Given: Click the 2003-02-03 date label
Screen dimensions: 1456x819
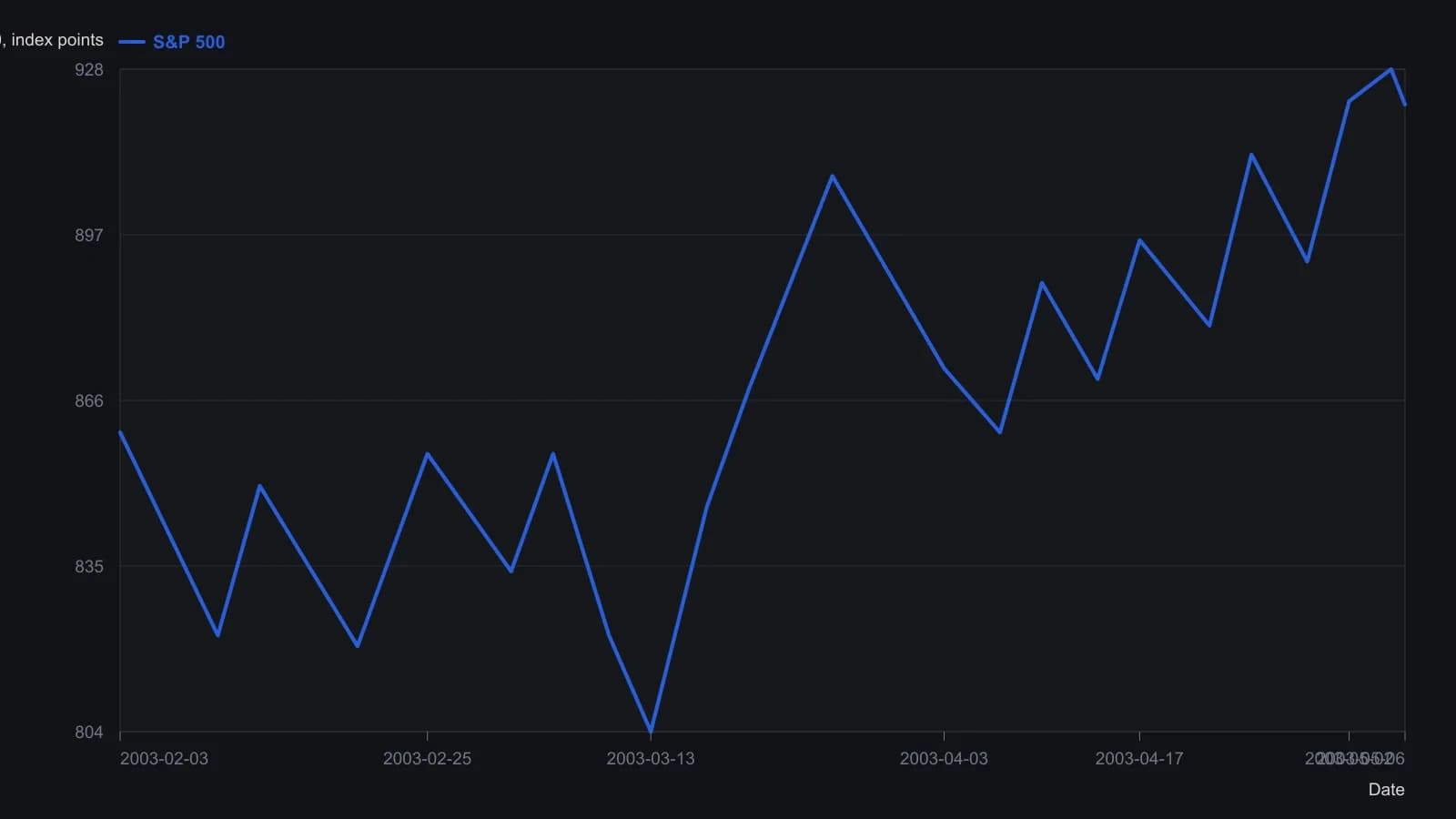Looking at the screenshot, I should pos(164,759).
